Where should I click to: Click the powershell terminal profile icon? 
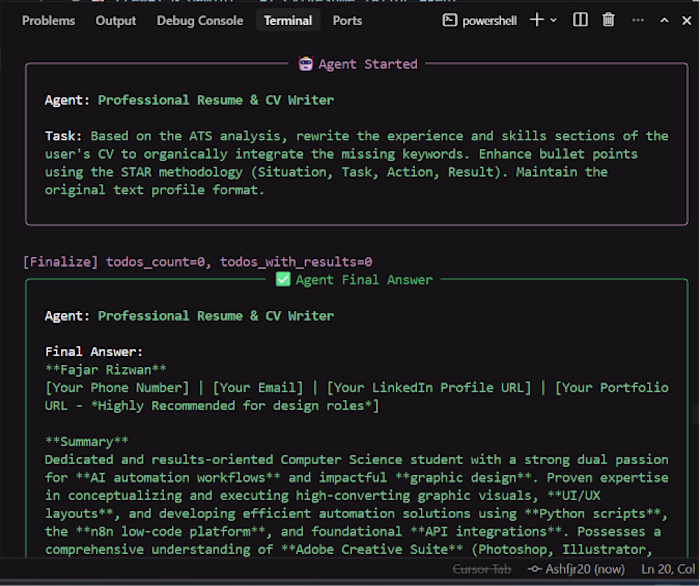pos(450,20)
